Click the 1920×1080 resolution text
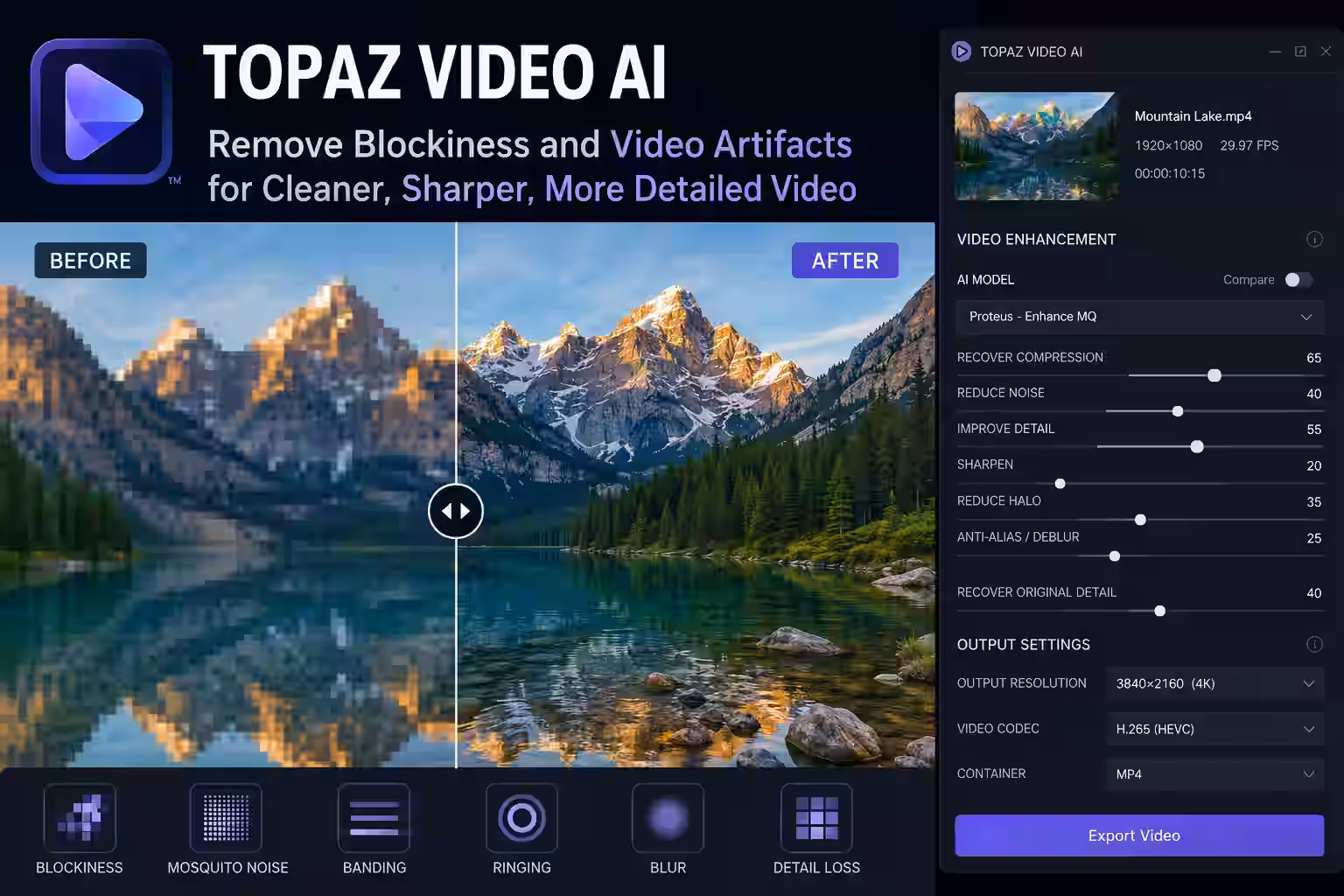The image size is (1344, 896). 1168,145
